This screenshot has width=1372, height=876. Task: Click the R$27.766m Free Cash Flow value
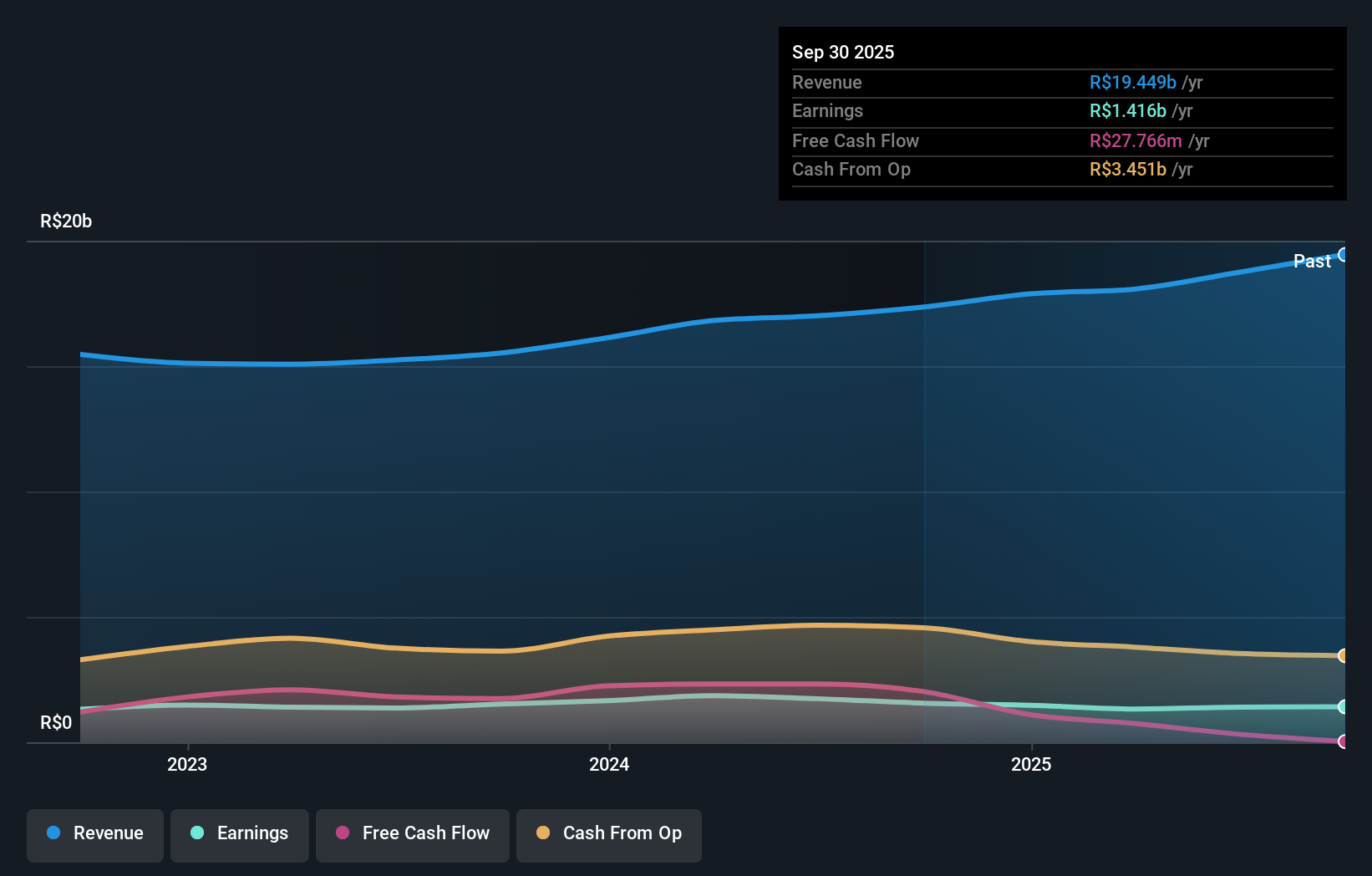[x=1136, y=140]
